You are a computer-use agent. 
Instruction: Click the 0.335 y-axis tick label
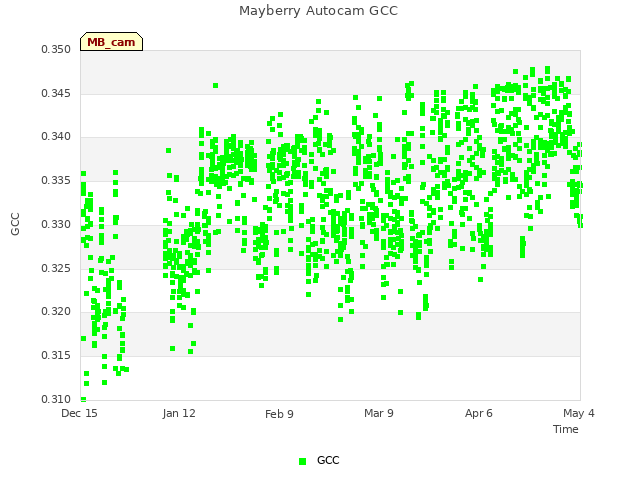coord(56,180)
